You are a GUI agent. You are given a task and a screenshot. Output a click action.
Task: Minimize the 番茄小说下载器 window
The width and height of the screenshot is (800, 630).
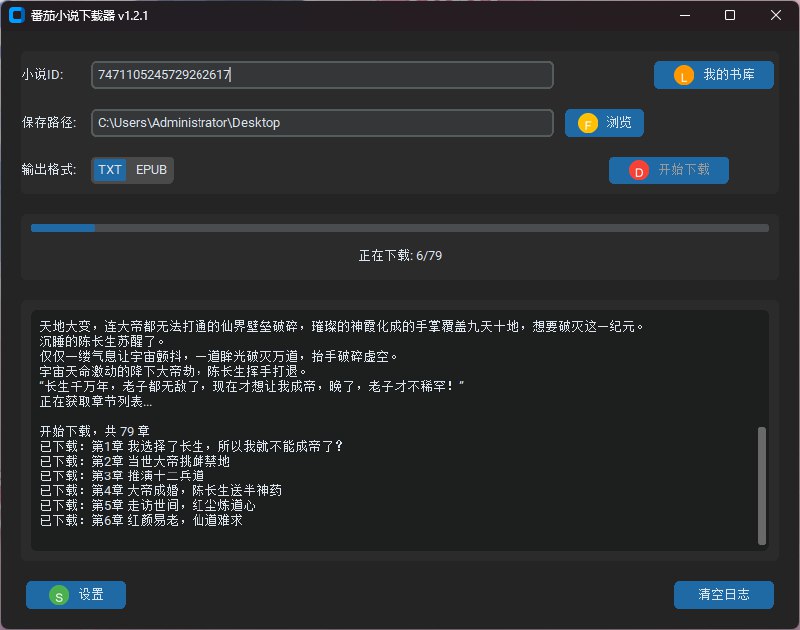coord(684,16)
